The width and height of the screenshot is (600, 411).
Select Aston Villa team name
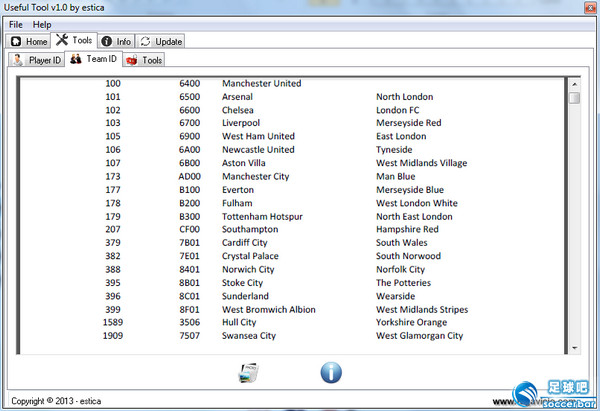244,163
